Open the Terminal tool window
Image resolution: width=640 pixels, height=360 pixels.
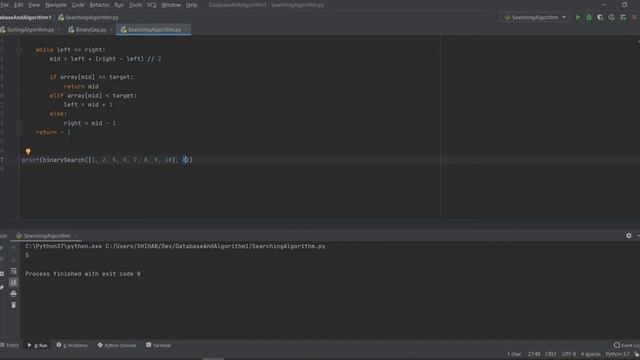coord(158,345)
